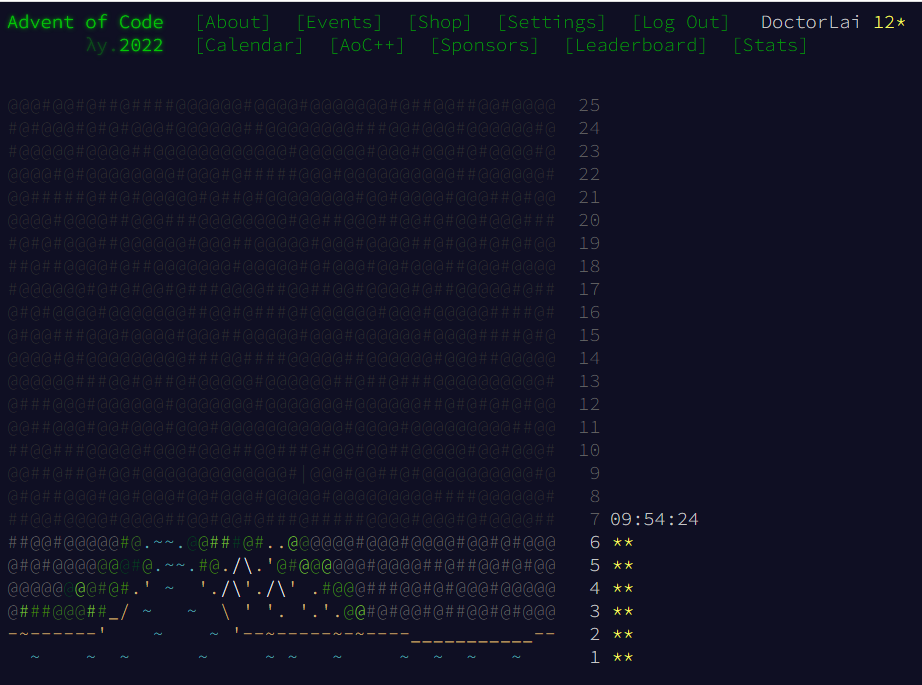Click the locked day 25 number
Viewport: 922px width, 685px height.
589,106
